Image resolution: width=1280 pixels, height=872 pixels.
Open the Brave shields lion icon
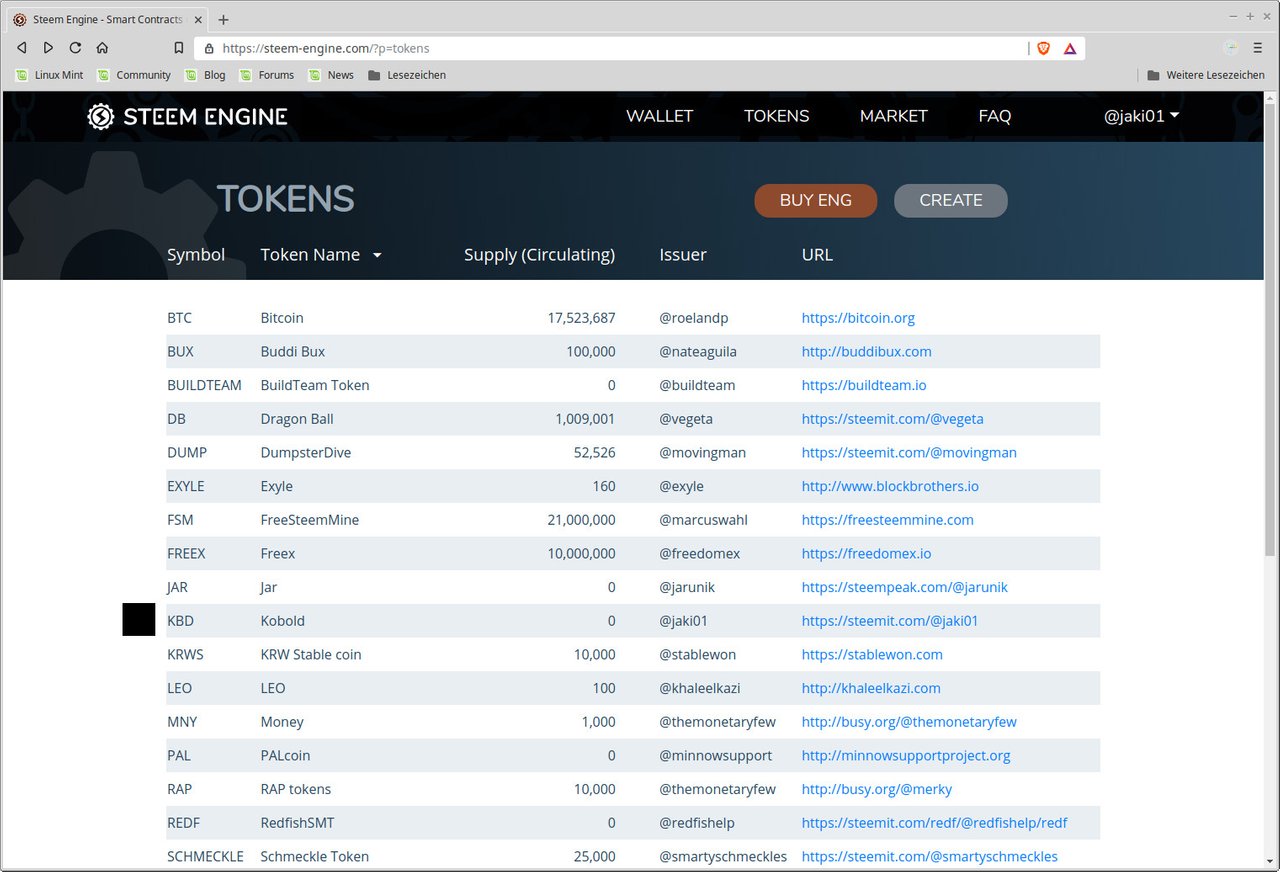1044,48
